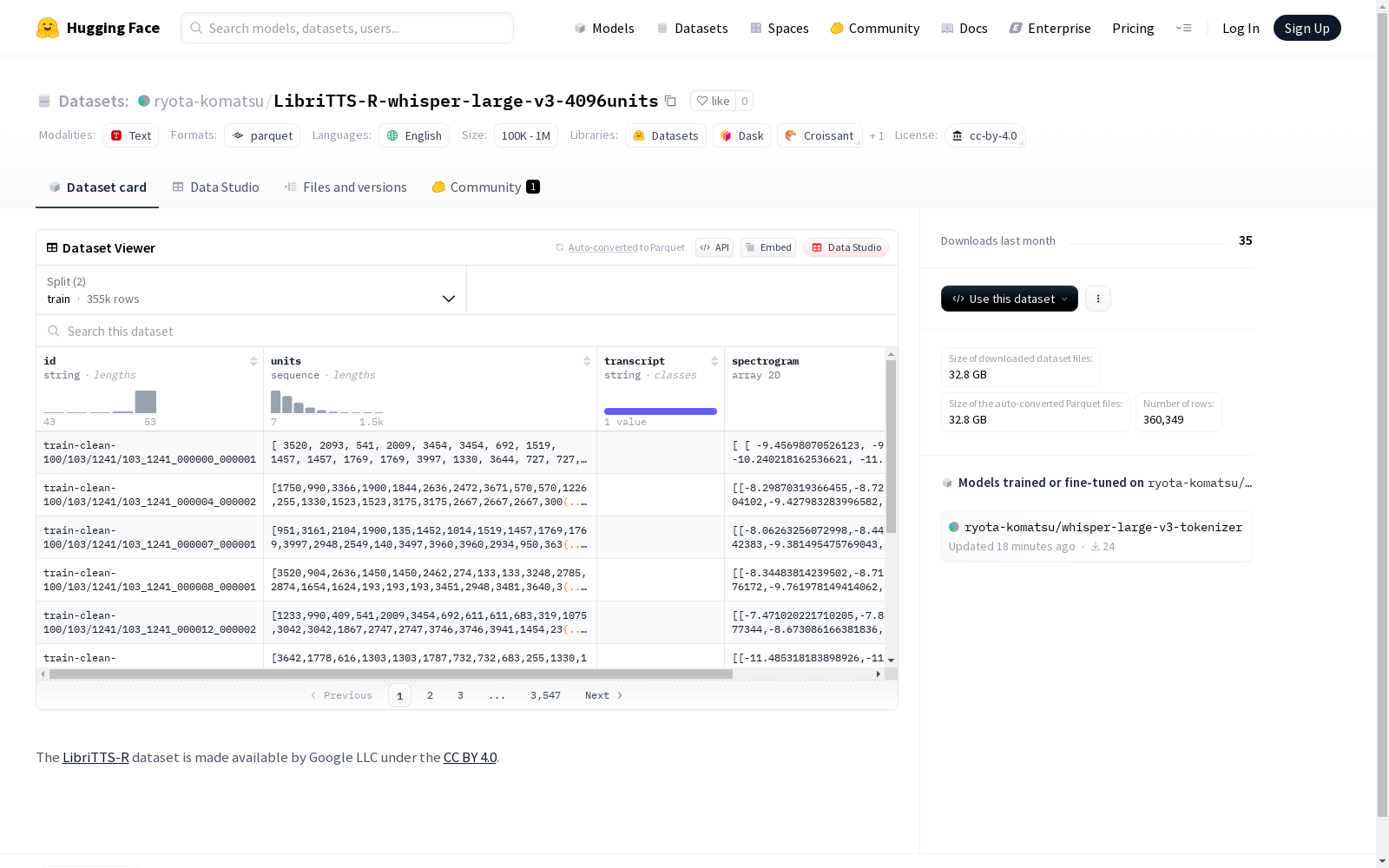Sort the id column

253,361
